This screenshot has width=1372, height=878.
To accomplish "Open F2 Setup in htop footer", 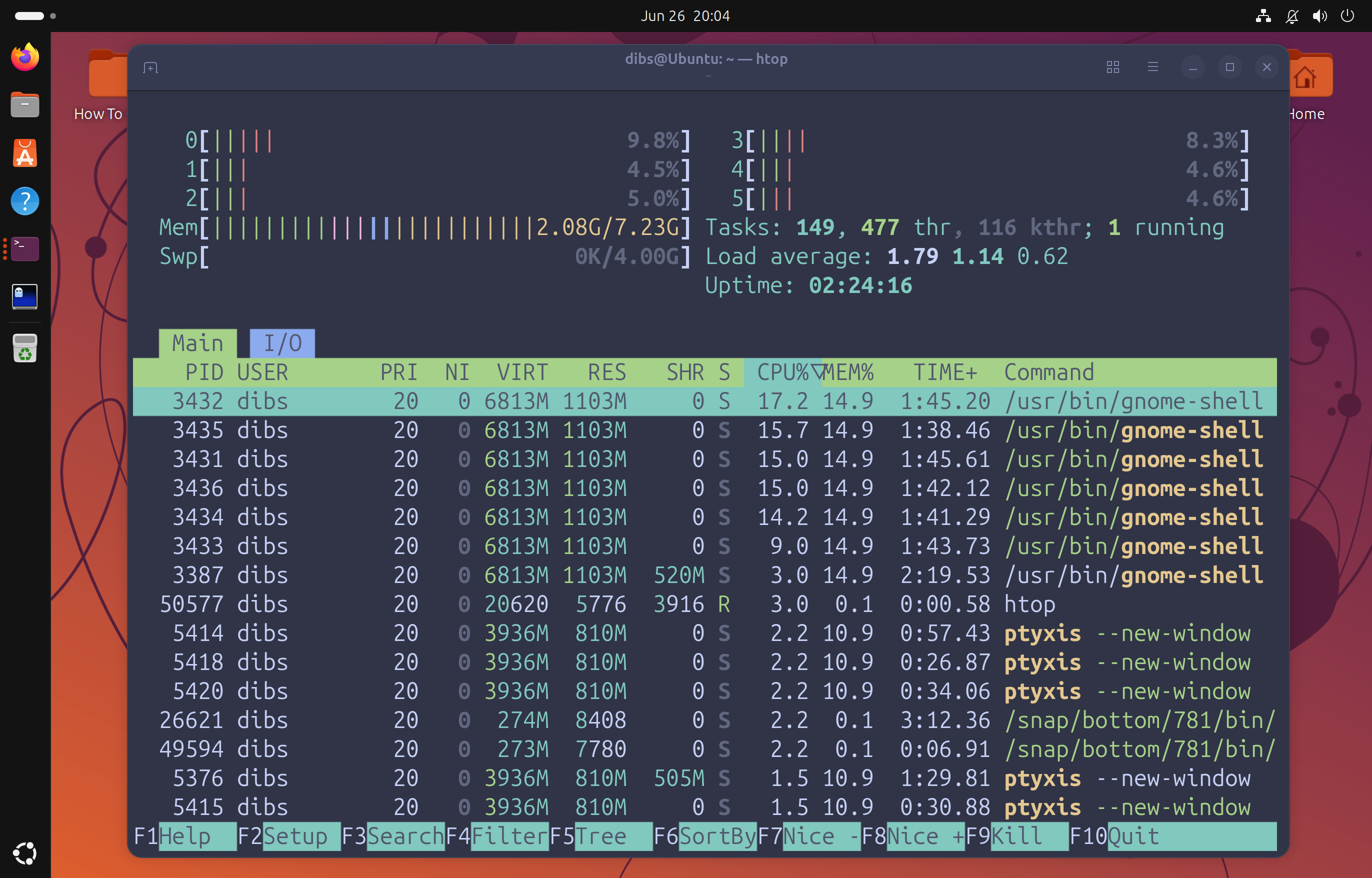I will coord(288,836).
